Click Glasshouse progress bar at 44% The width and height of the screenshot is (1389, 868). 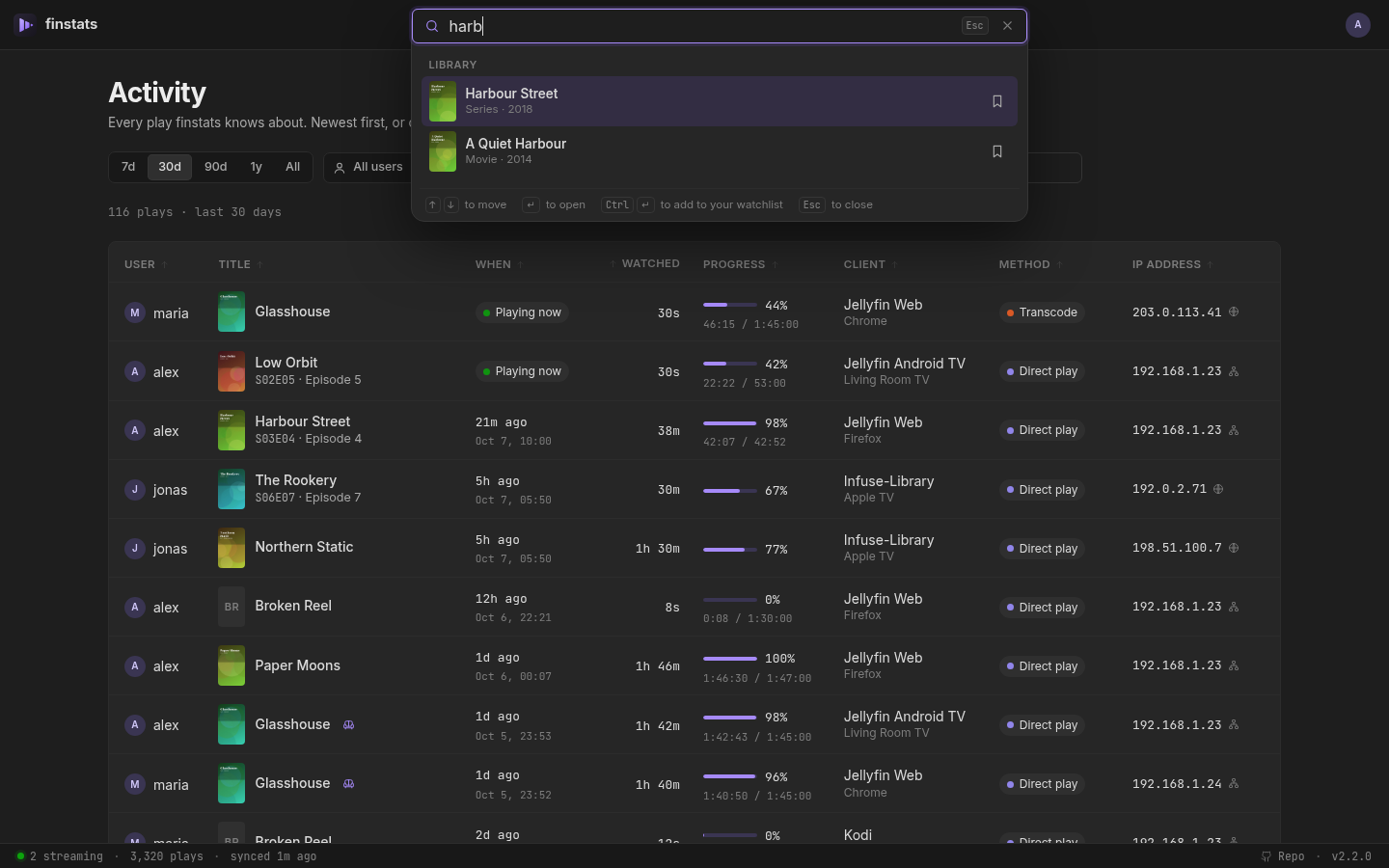pyautogui.click(x=730, y=305)
